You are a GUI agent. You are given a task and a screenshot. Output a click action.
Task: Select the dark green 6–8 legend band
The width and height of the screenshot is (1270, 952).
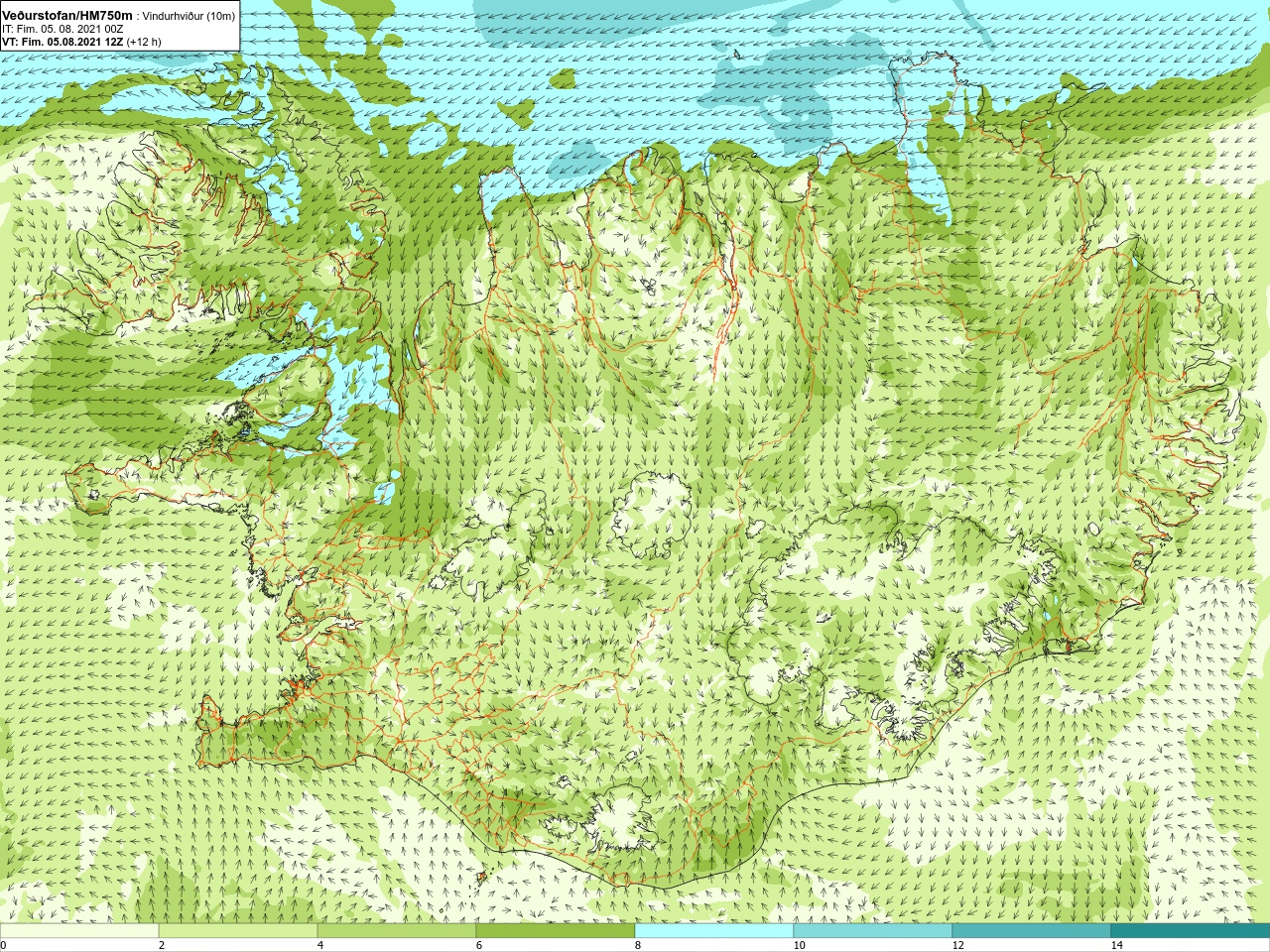point(556,931)
